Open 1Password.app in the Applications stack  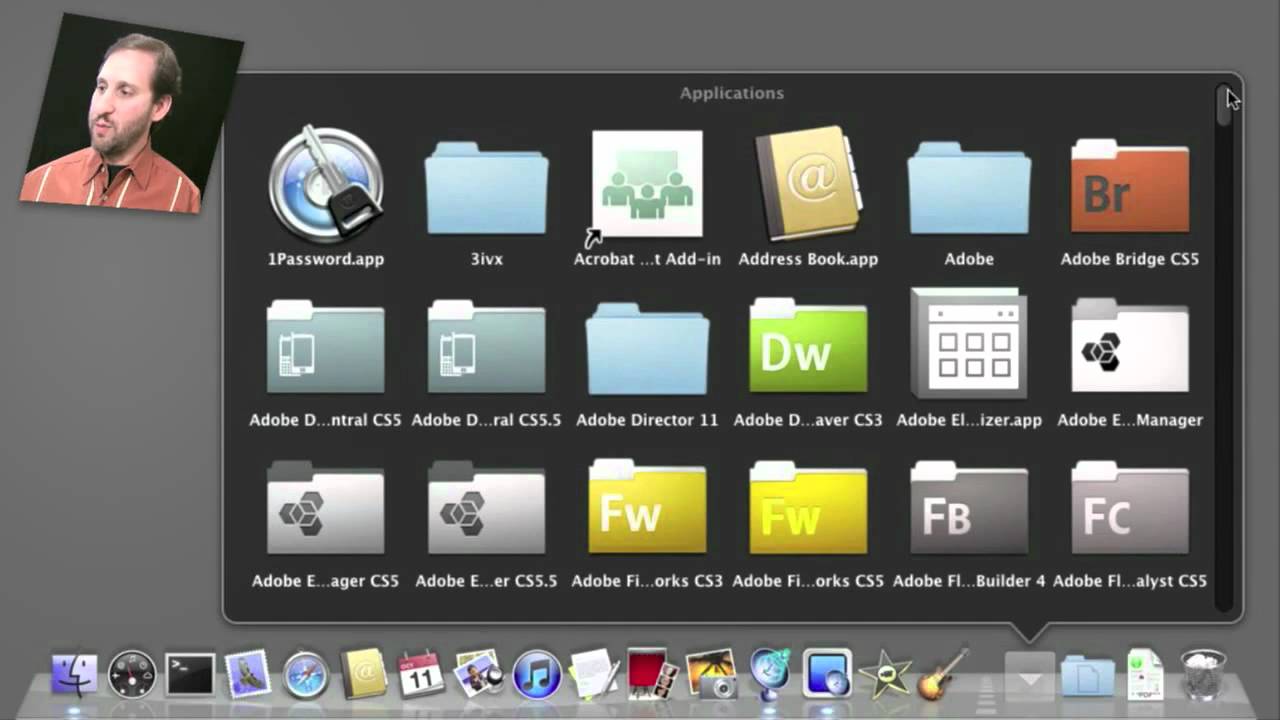pyautogui.click(x=325, y=185)
